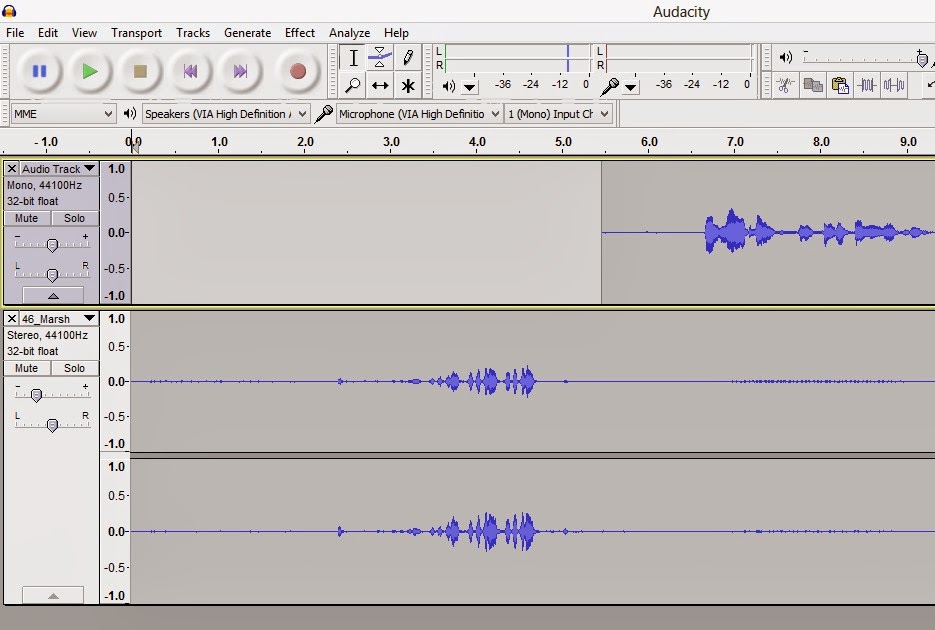Image resolution: width=935 pixels, height=630 pixels.
Task: Close the 46_Marsh track with X
Action: 11,319
